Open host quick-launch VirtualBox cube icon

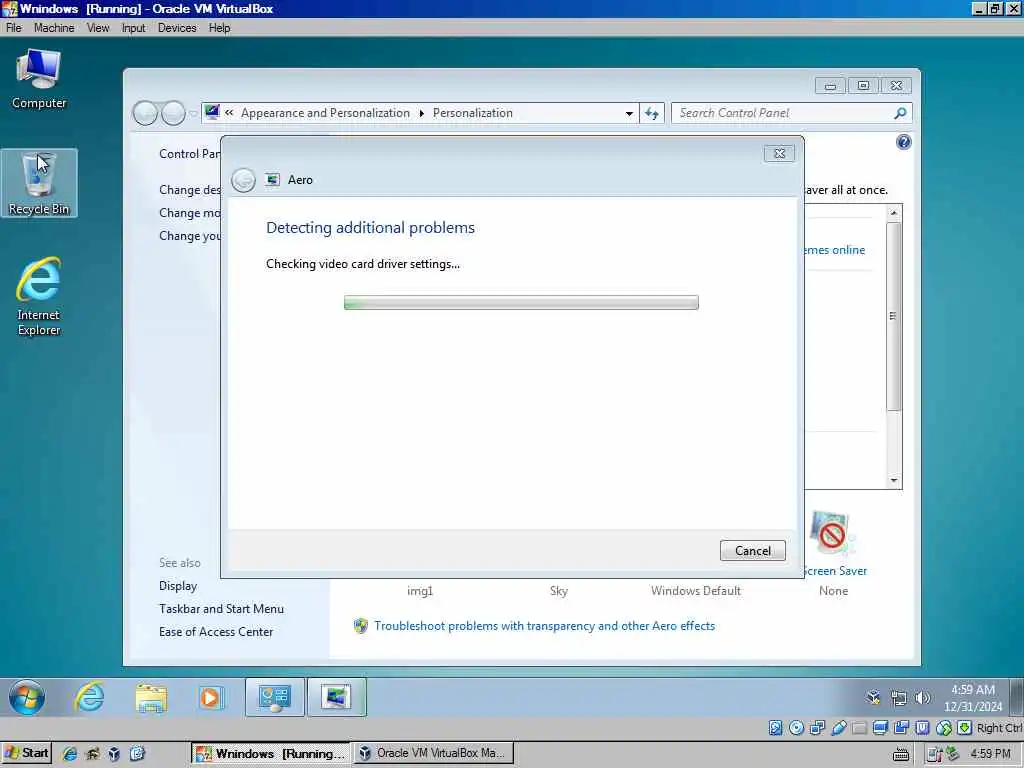114,754
